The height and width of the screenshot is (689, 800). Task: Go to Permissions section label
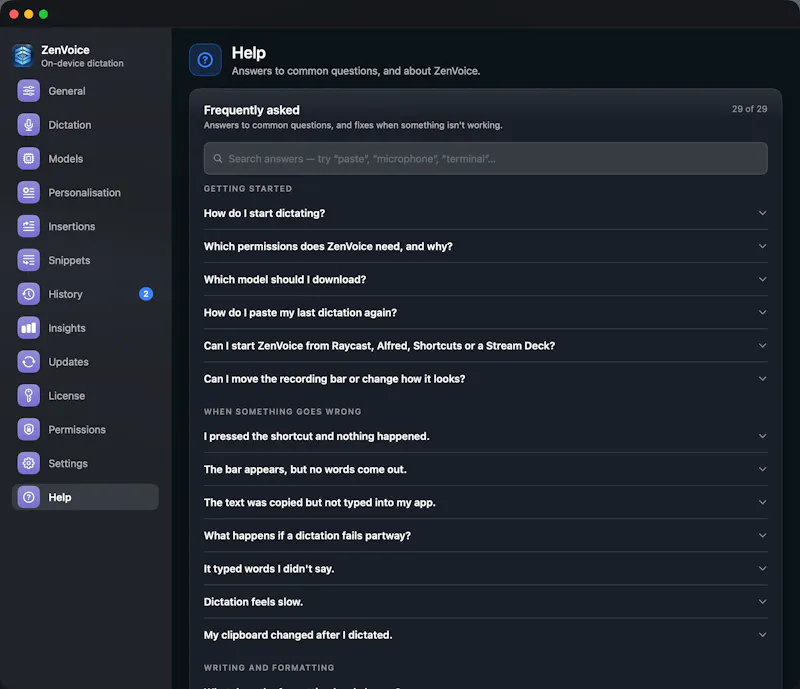pos(77,430)
